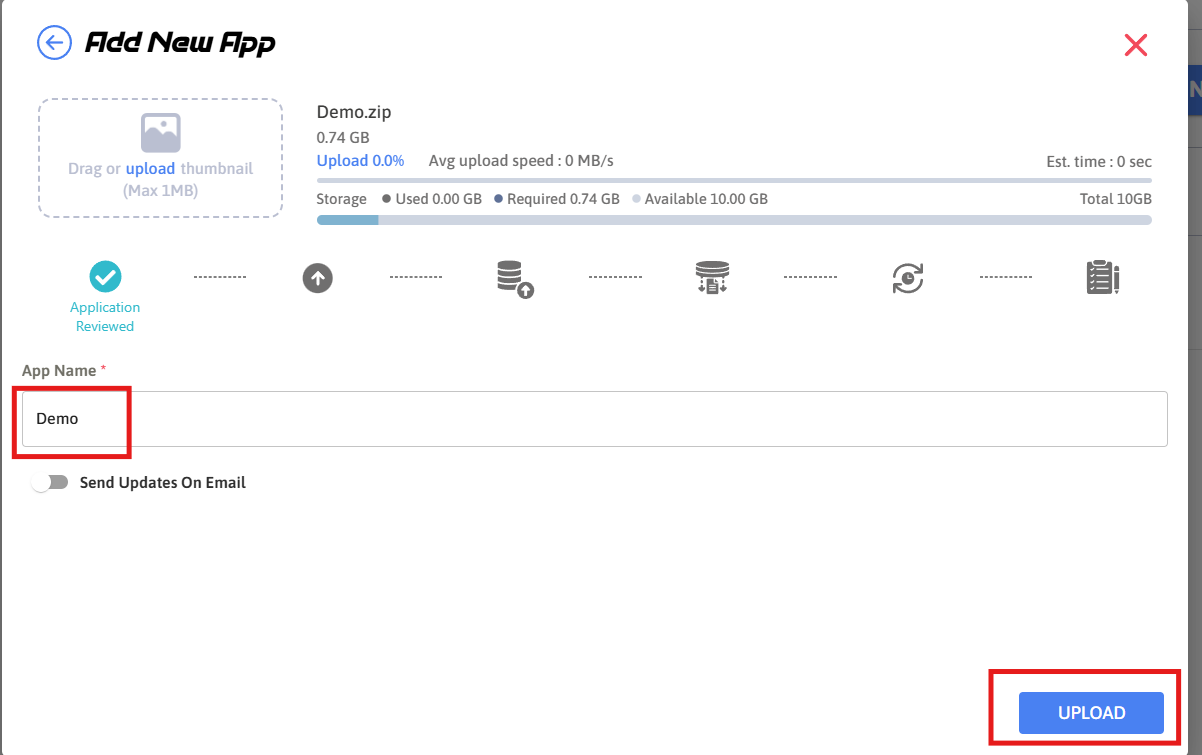This screenshot has width=1202, height=755.
Task: Close the Add New App dialog
Action: pos(1135,45)
